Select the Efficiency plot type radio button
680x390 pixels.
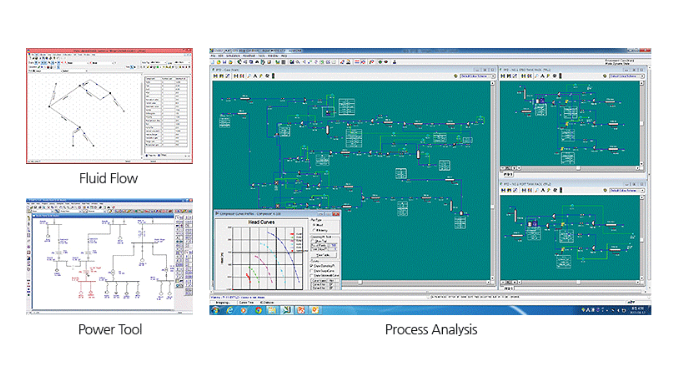point(314,230)
